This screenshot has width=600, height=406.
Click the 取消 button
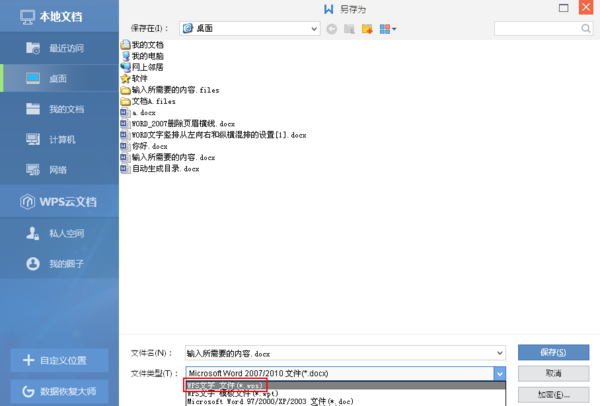(553, 373)
